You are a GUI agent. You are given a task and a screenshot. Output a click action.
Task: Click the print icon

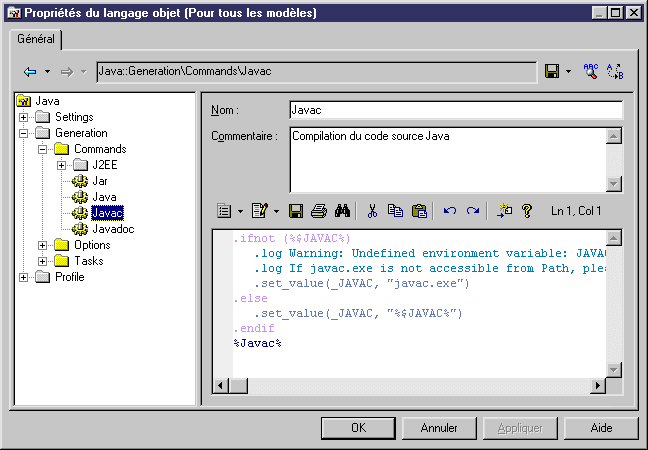tap(319, 211)
